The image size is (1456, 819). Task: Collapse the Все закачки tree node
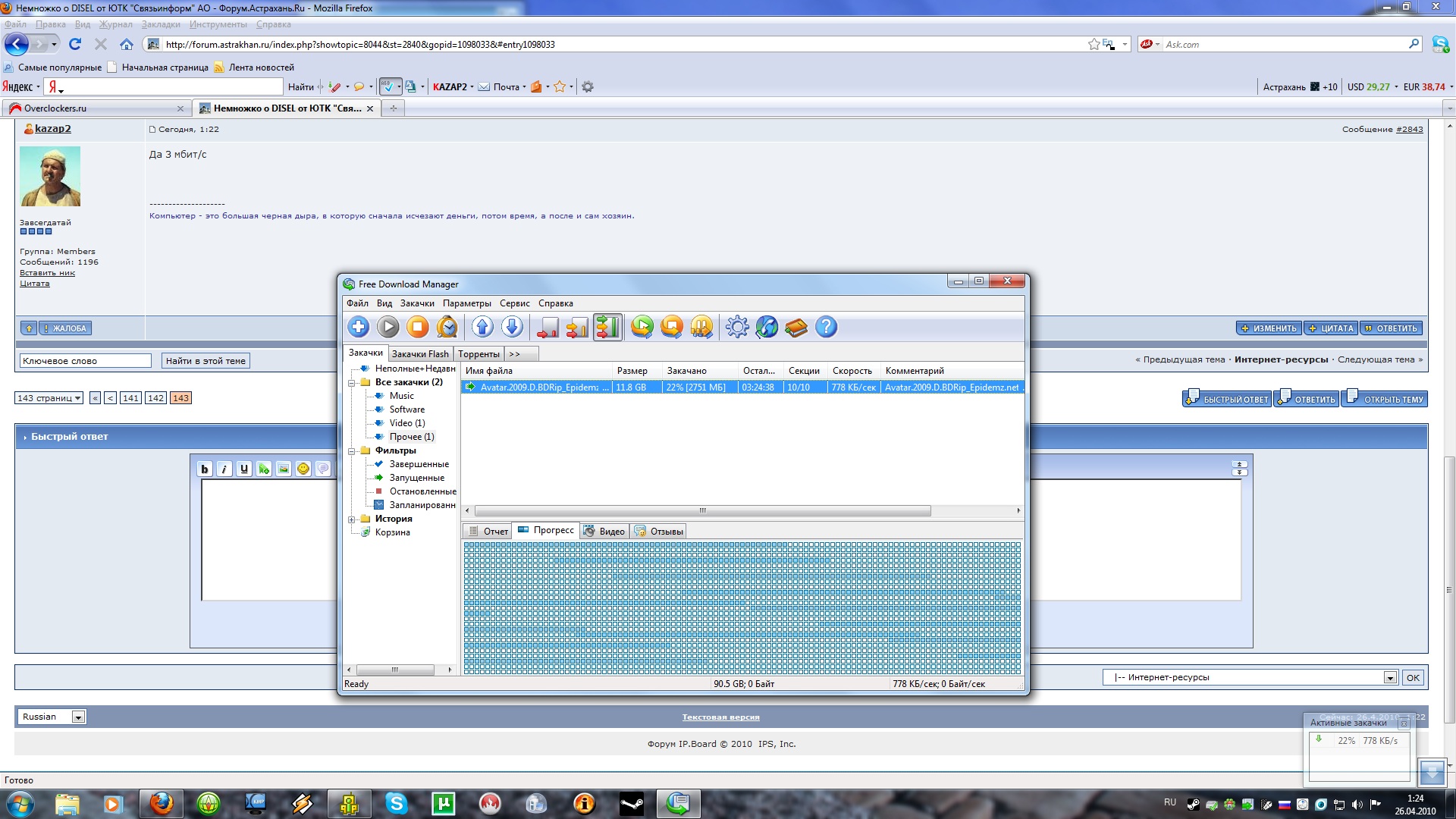coord(352,383)
